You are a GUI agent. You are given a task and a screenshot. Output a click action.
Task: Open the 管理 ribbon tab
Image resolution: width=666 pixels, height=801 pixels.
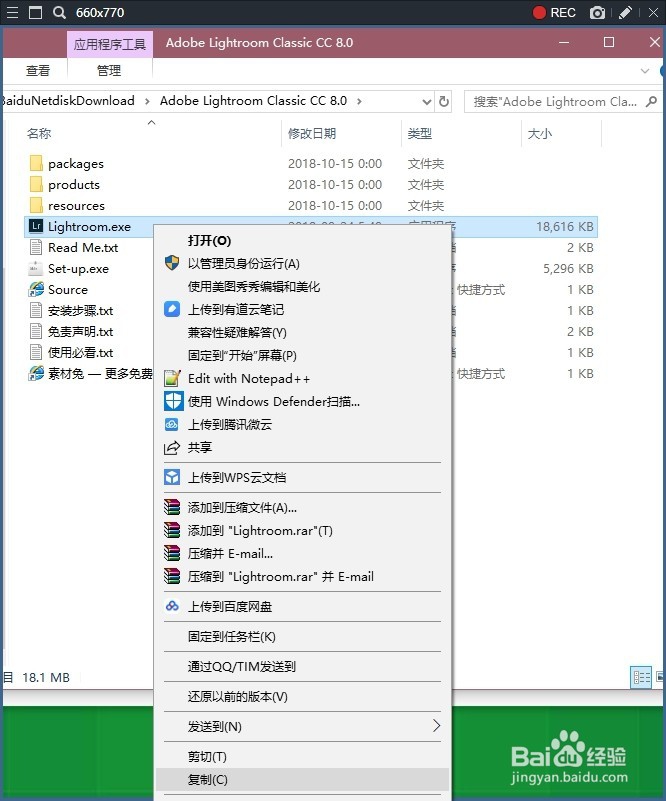coord(109,70)
